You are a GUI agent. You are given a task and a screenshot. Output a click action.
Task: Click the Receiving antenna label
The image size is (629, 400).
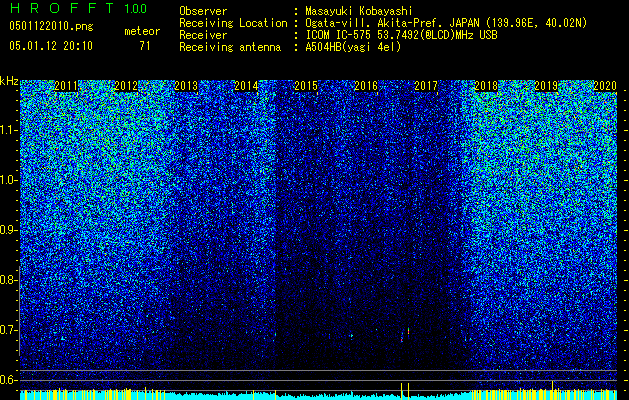tap(230, 47)
